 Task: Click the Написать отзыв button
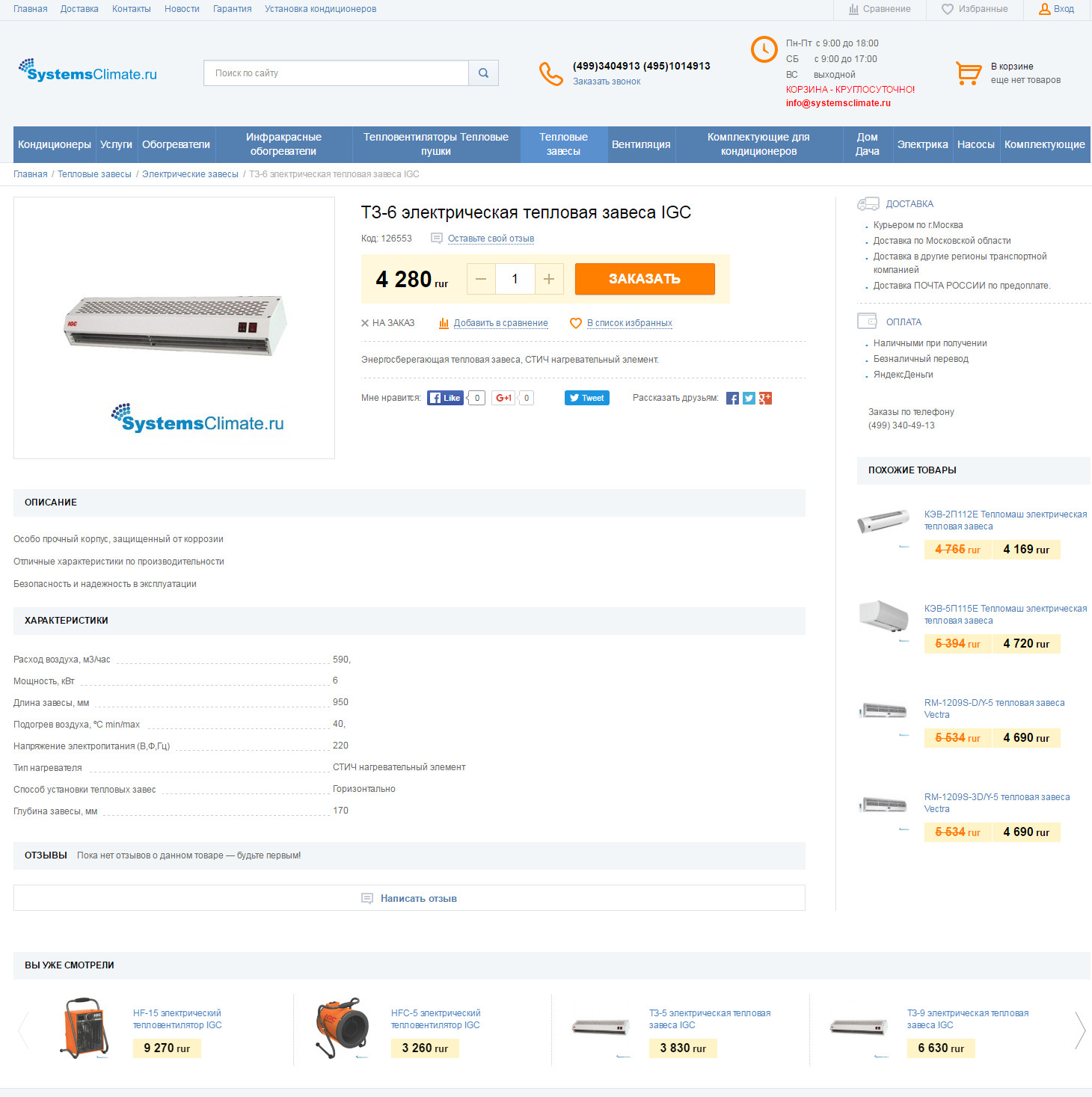409,898
